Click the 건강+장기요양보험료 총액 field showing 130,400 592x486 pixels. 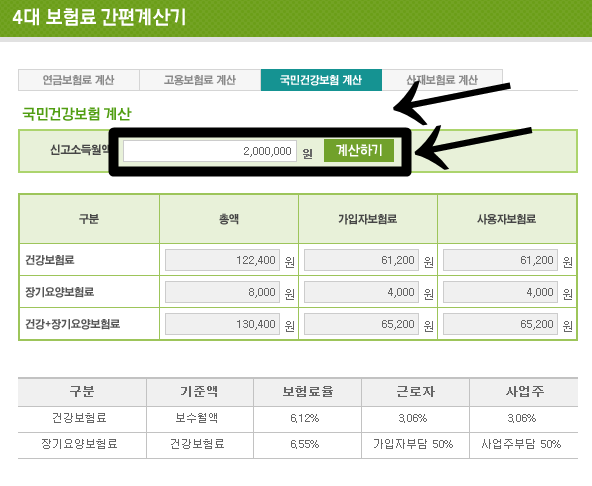[222, 324]
